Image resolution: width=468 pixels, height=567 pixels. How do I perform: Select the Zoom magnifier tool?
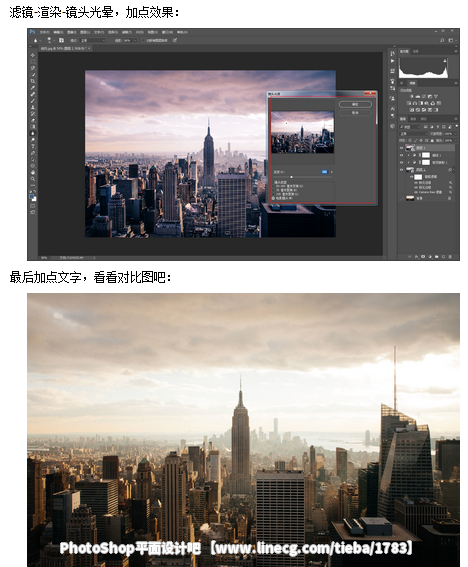pyautogui.click(x=33, y=178)
